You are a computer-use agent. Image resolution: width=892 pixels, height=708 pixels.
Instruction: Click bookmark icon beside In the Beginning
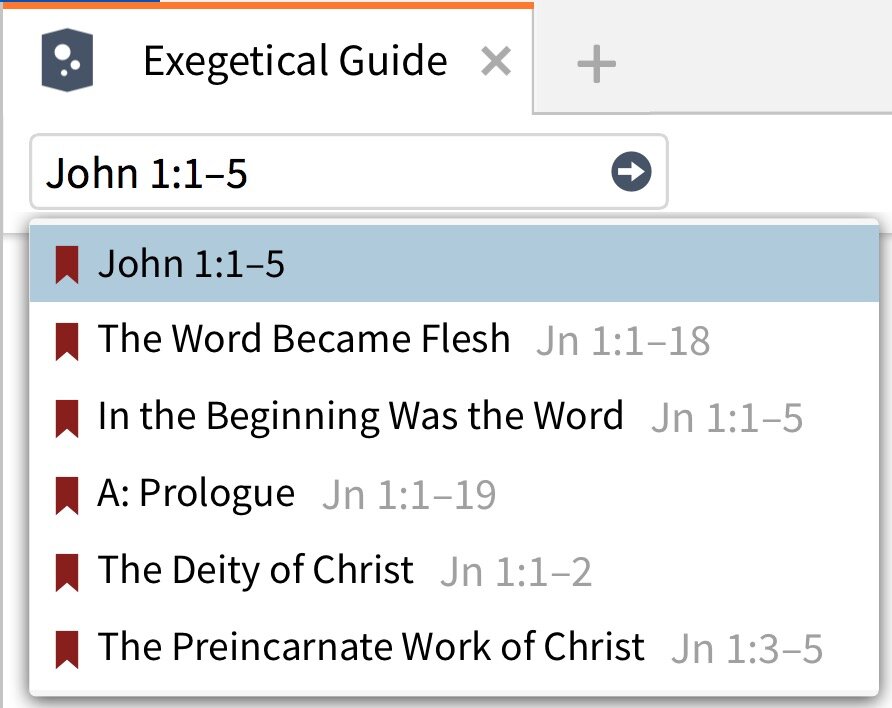tap(67, 418)
